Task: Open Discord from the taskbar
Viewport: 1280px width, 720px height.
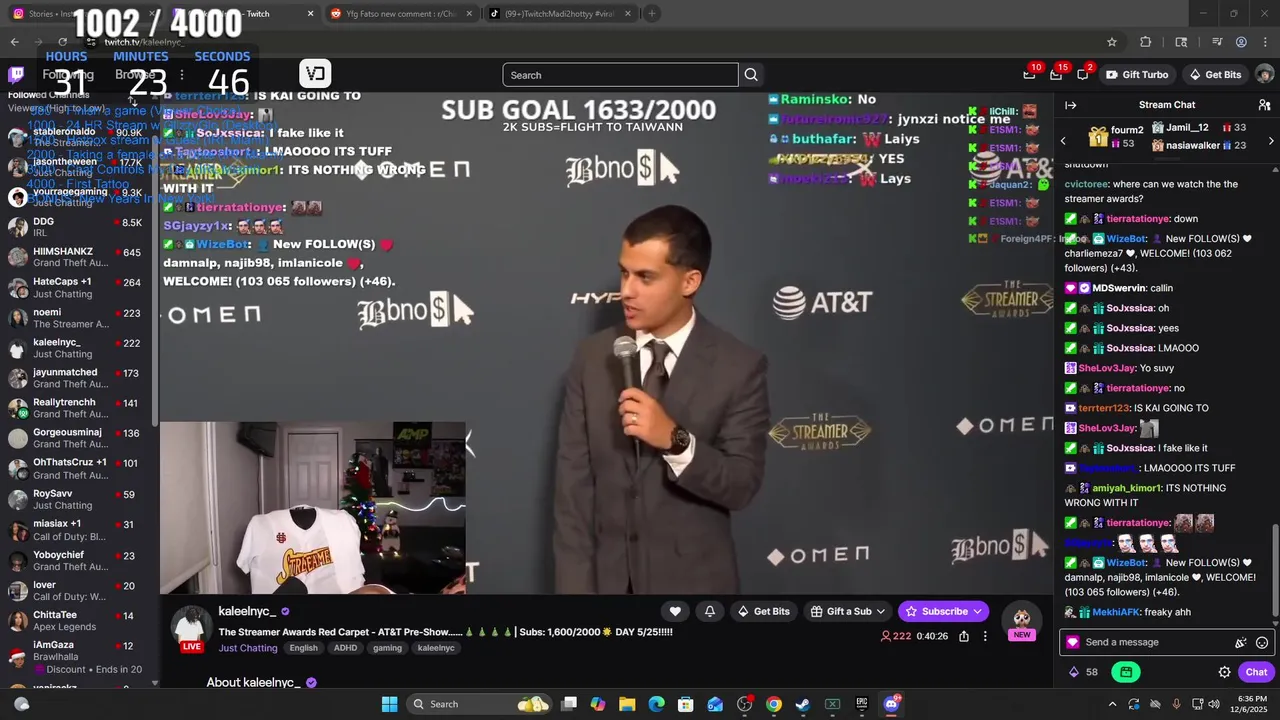Action: [x=891, y=704]
